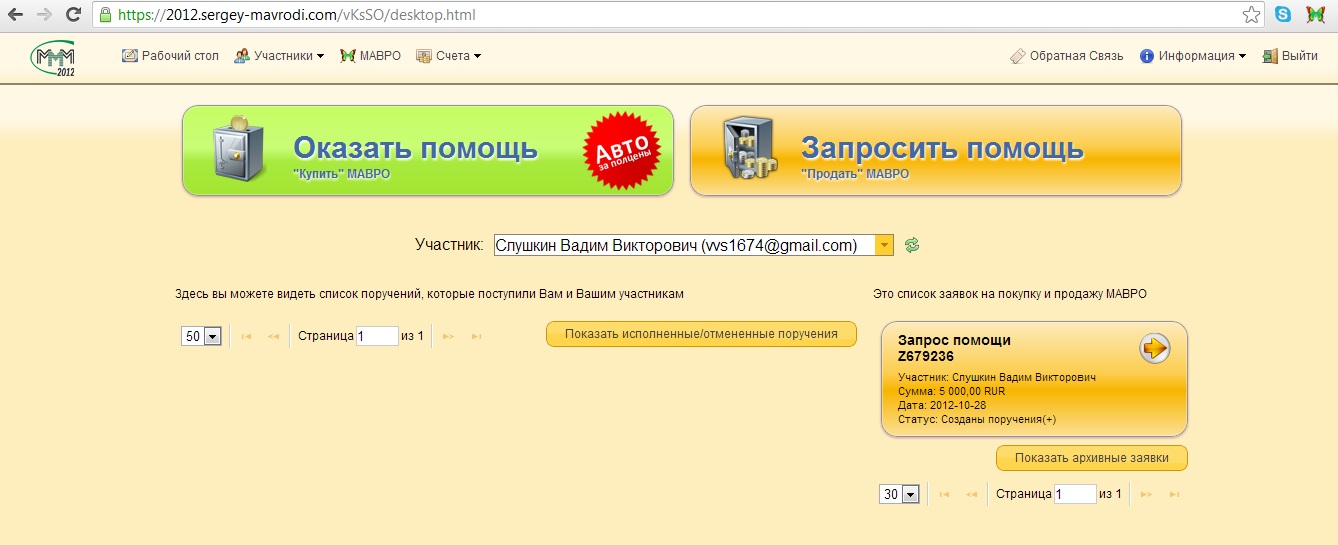
Task: Go to last page of orders list
Action: (x=477, y=336)
